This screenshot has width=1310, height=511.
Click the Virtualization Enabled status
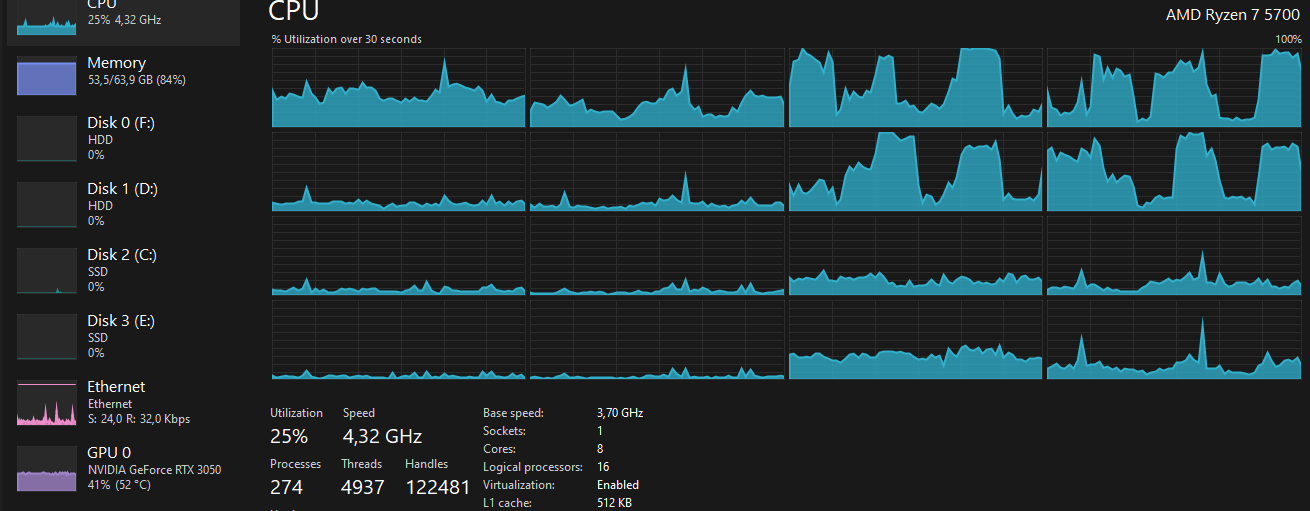point(617,485)
